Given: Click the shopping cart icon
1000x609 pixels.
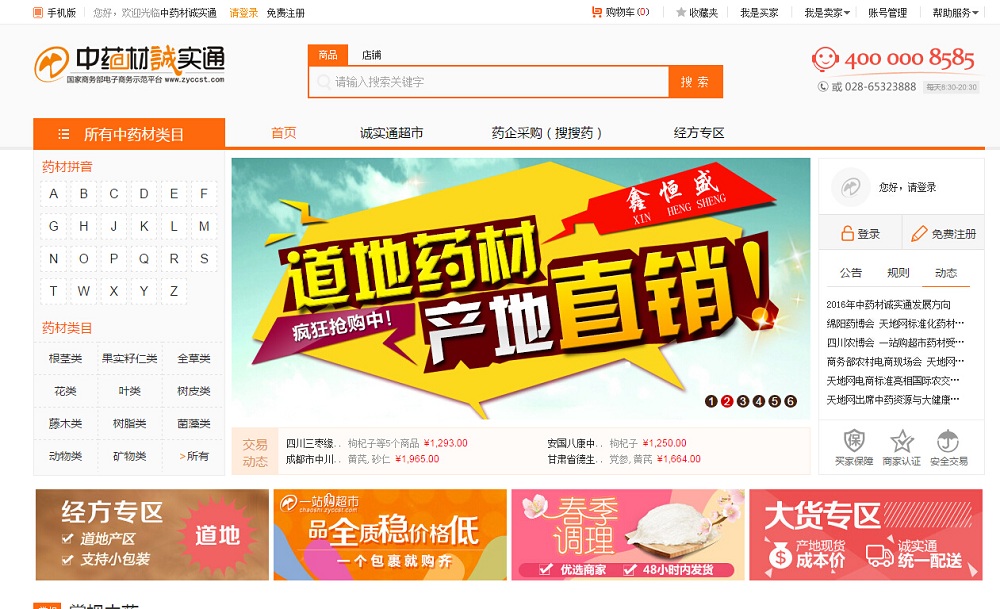Looking at the screenshot, I should [597, 12].
